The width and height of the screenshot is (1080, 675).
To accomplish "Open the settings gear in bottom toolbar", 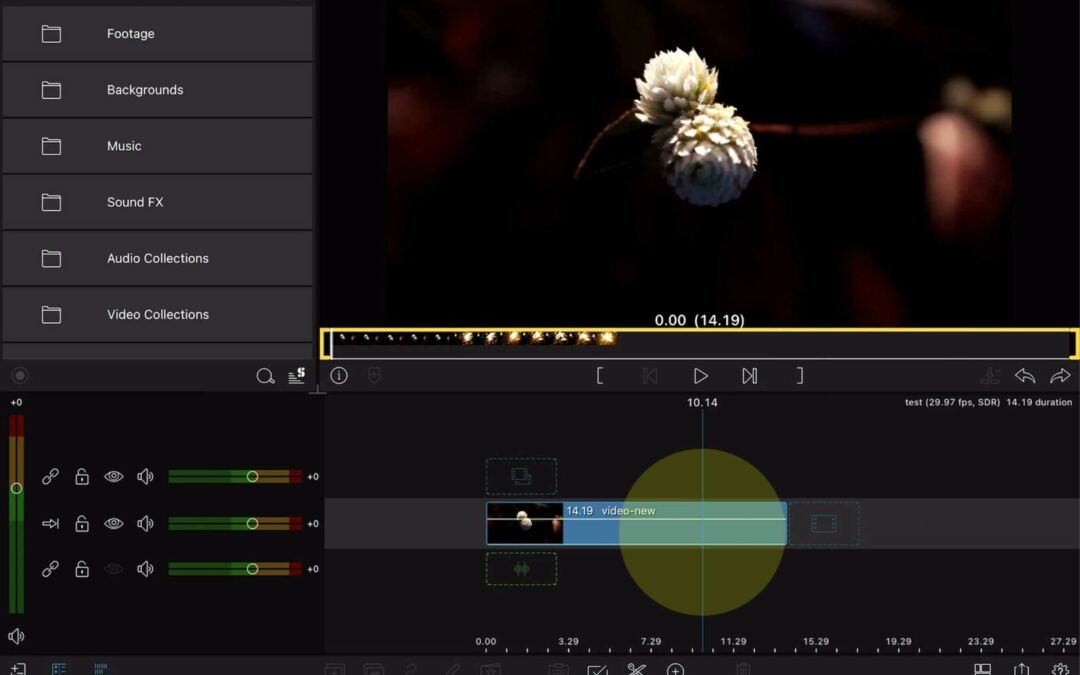I will pyautogui.click(x=1060, y=669).
